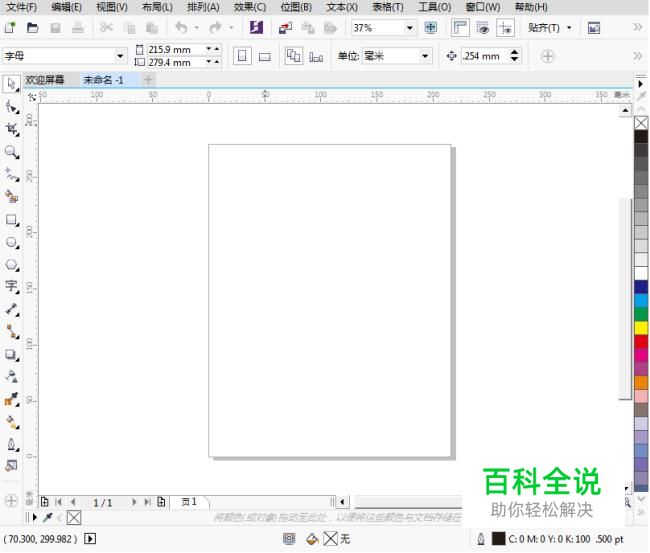Image resolution: width=650 pixels, height=553 pixels.
Task: Toggle apply layout to current page
Action: (316, 56)
